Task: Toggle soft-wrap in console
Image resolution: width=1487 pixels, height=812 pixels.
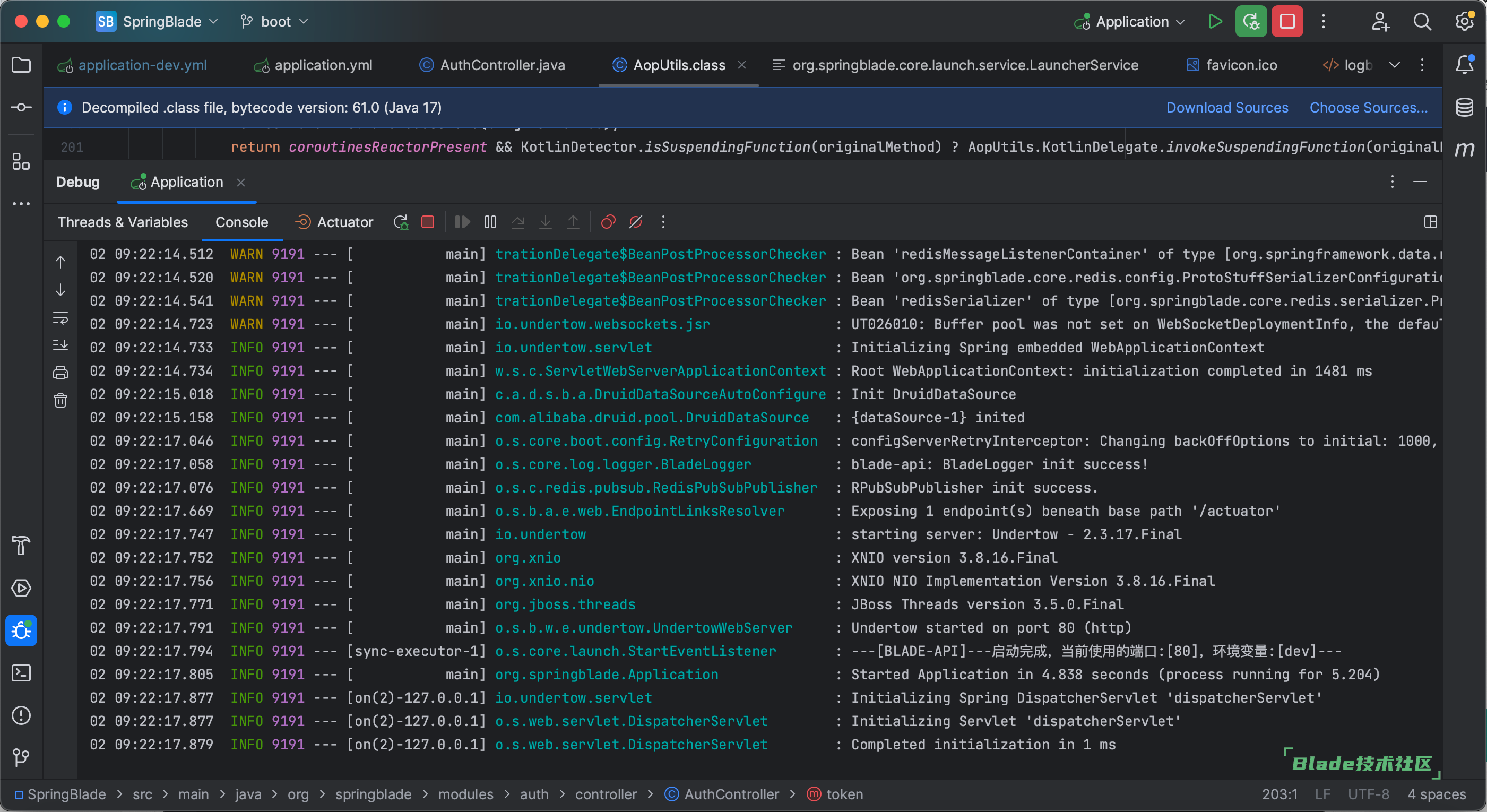Action: tap(60, 318)
